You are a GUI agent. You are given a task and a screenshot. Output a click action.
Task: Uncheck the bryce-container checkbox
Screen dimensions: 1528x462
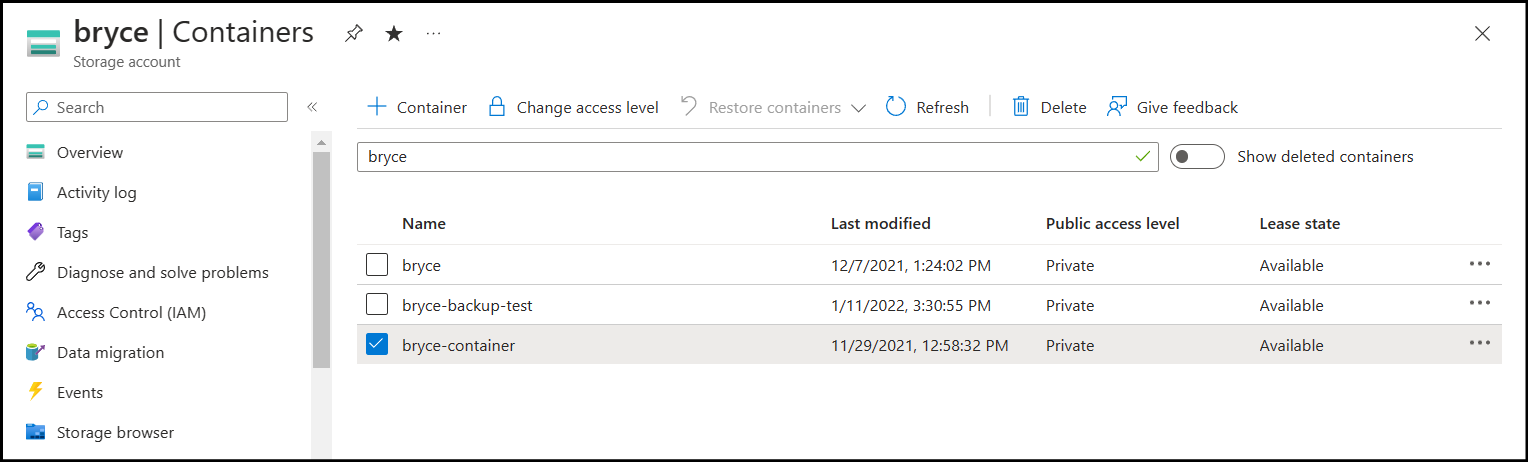point(377,345)
